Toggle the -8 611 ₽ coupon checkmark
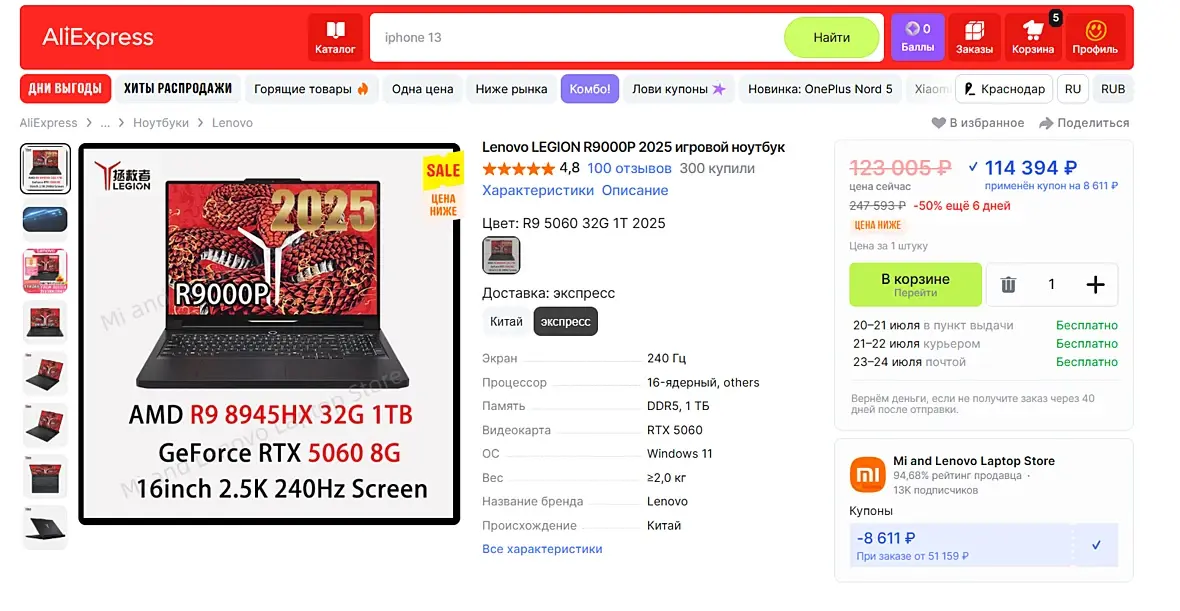This screenshot has width=1180, height=611. click(1096, 545)
